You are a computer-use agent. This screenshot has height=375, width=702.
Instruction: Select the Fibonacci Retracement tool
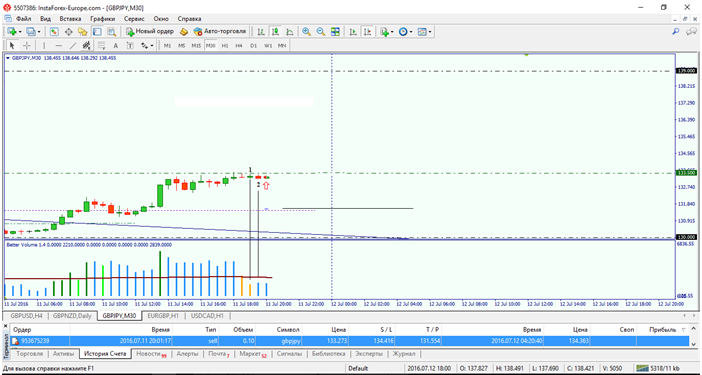click(101, 45)
